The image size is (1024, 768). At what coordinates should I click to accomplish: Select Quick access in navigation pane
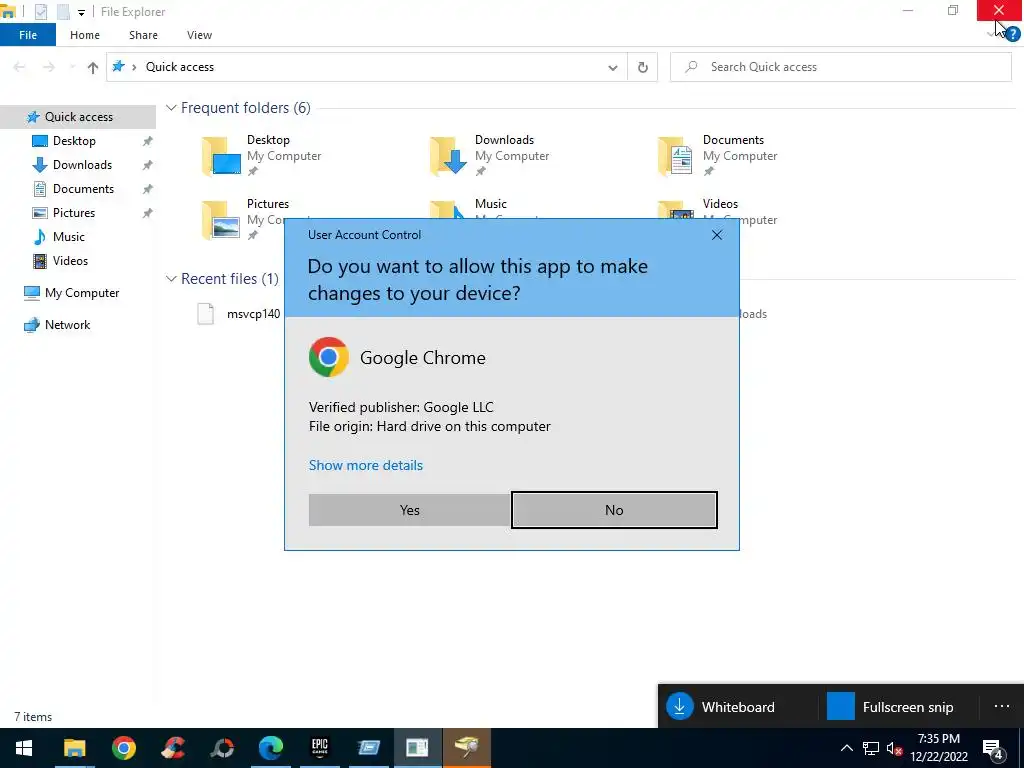tap(78, 117)
